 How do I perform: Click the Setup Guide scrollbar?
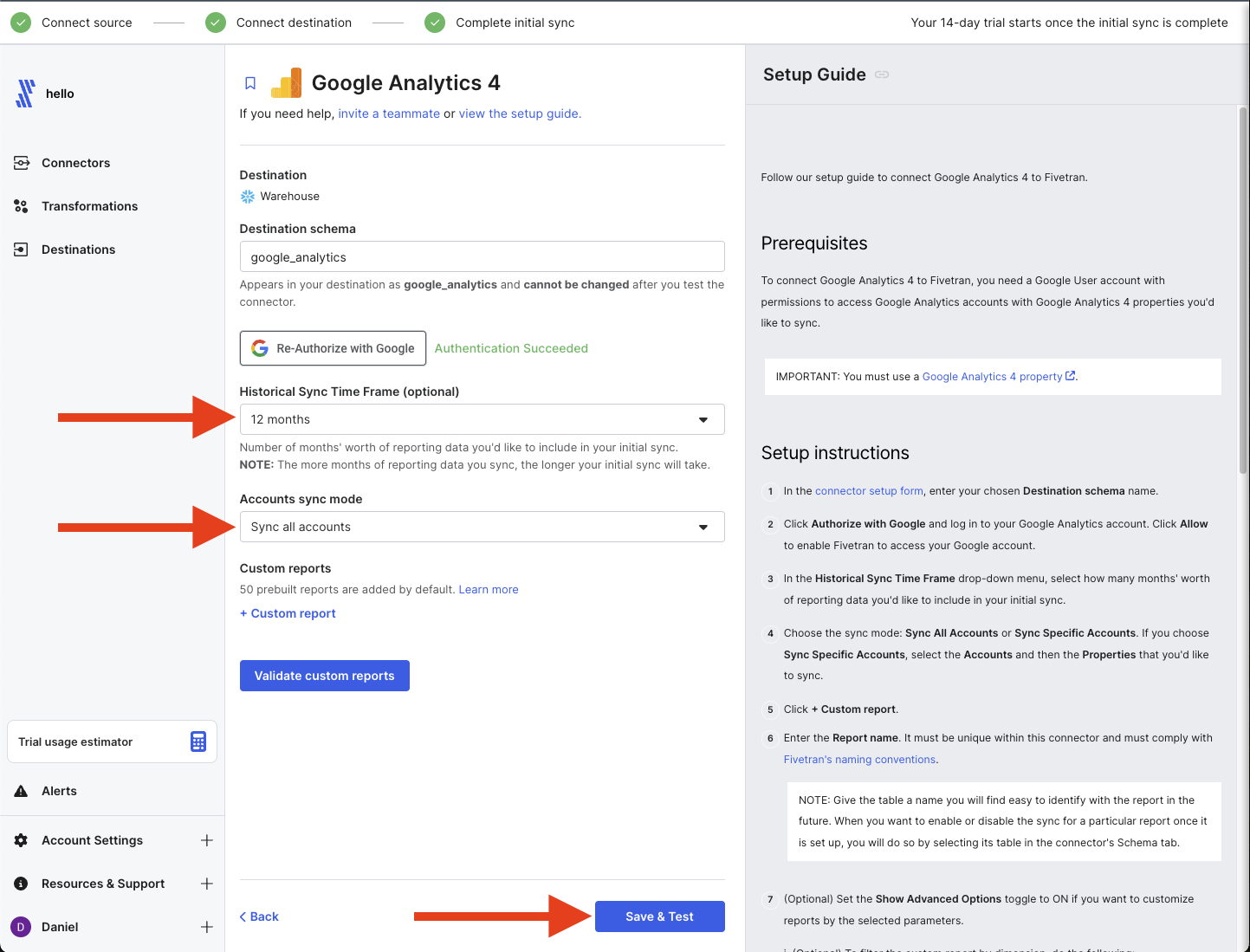pos(1243,290)
